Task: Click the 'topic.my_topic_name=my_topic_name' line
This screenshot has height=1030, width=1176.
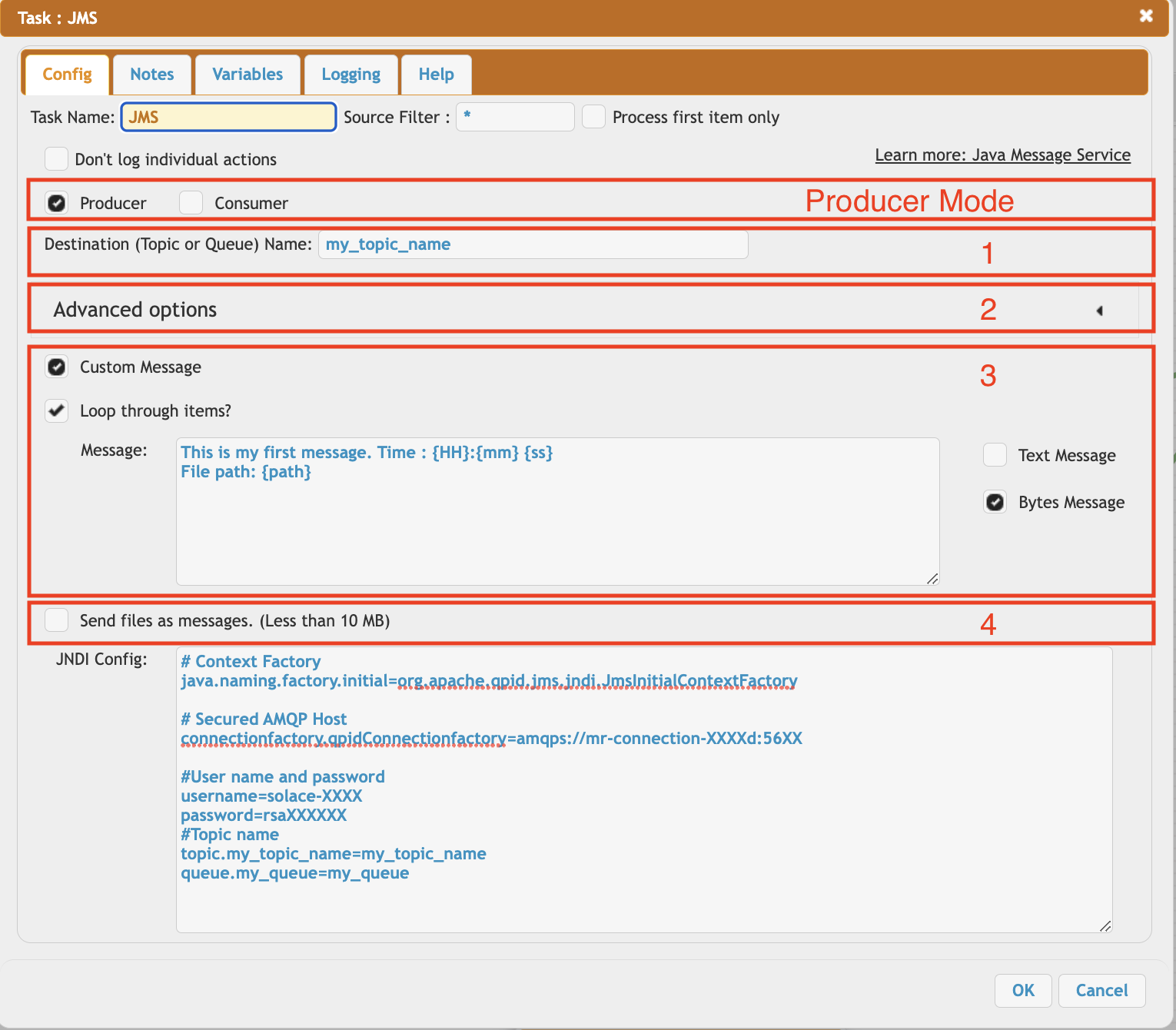Action: coord(334,854)
